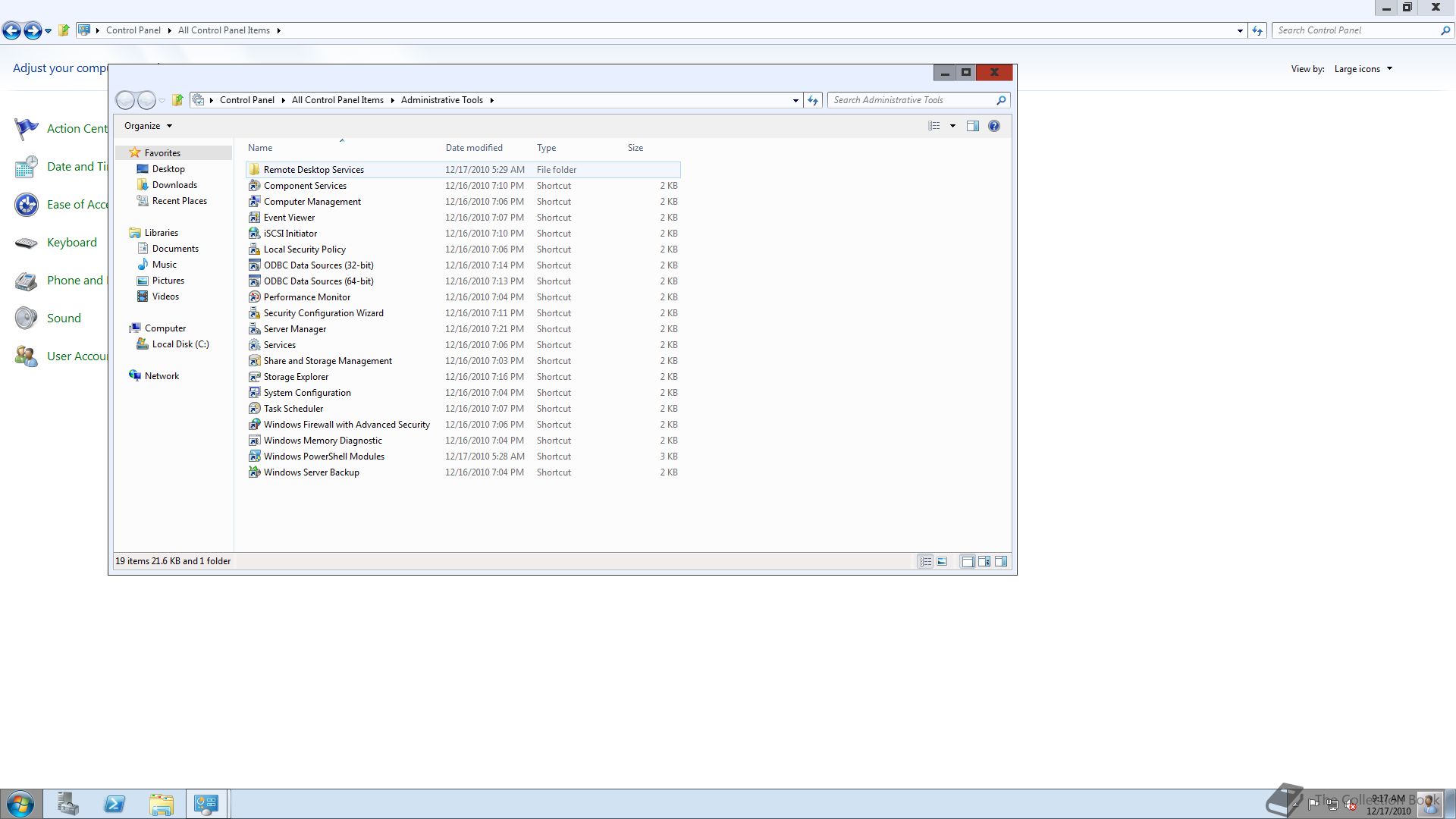The width and height of the screenshot is (1456, 819).
Task: Click Control Panel breadcrumb in Administrative Tools window
Action: point(247,100)
